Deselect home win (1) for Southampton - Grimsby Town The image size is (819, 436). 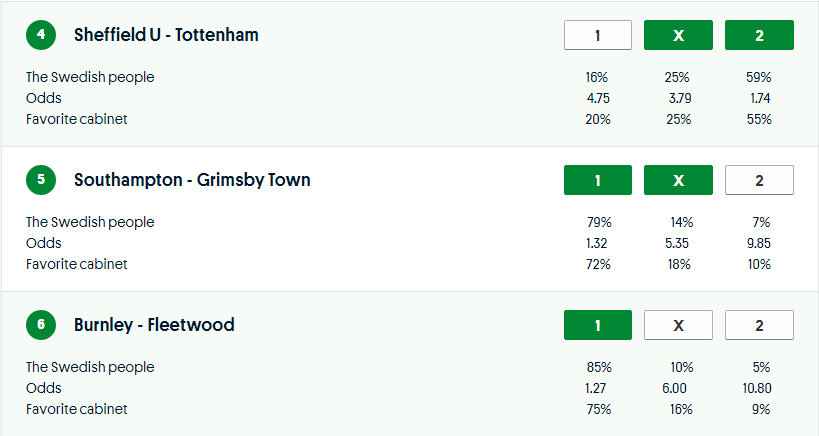[598, 181]
